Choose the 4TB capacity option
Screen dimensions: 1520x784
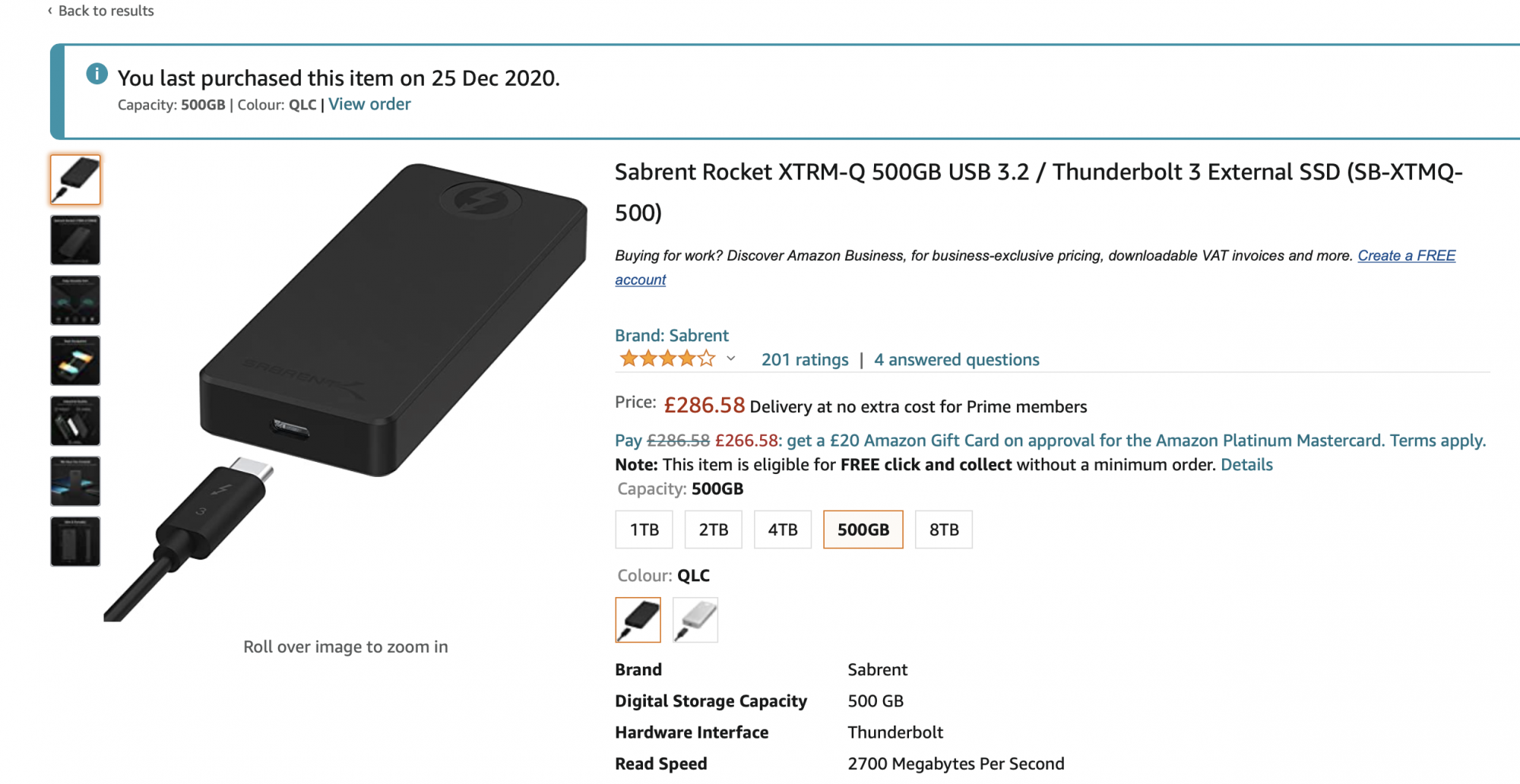782,530
